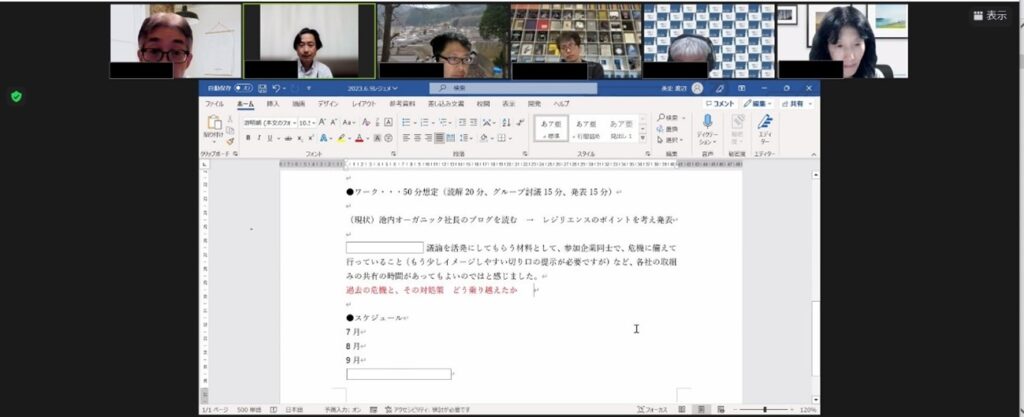Click the red Font Color button
This screenshot has width=1024, height=417.
click(359, 138)
